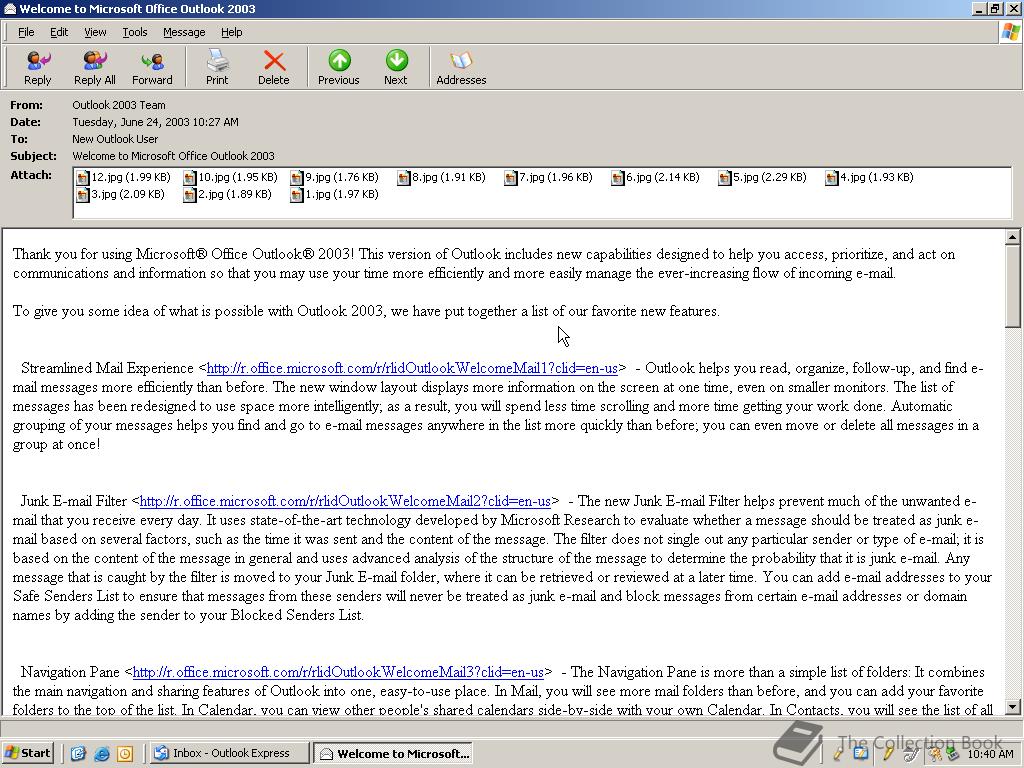Follow the WelcomeMail2 Junk E-mail Filter link

[x=345, y=502]
